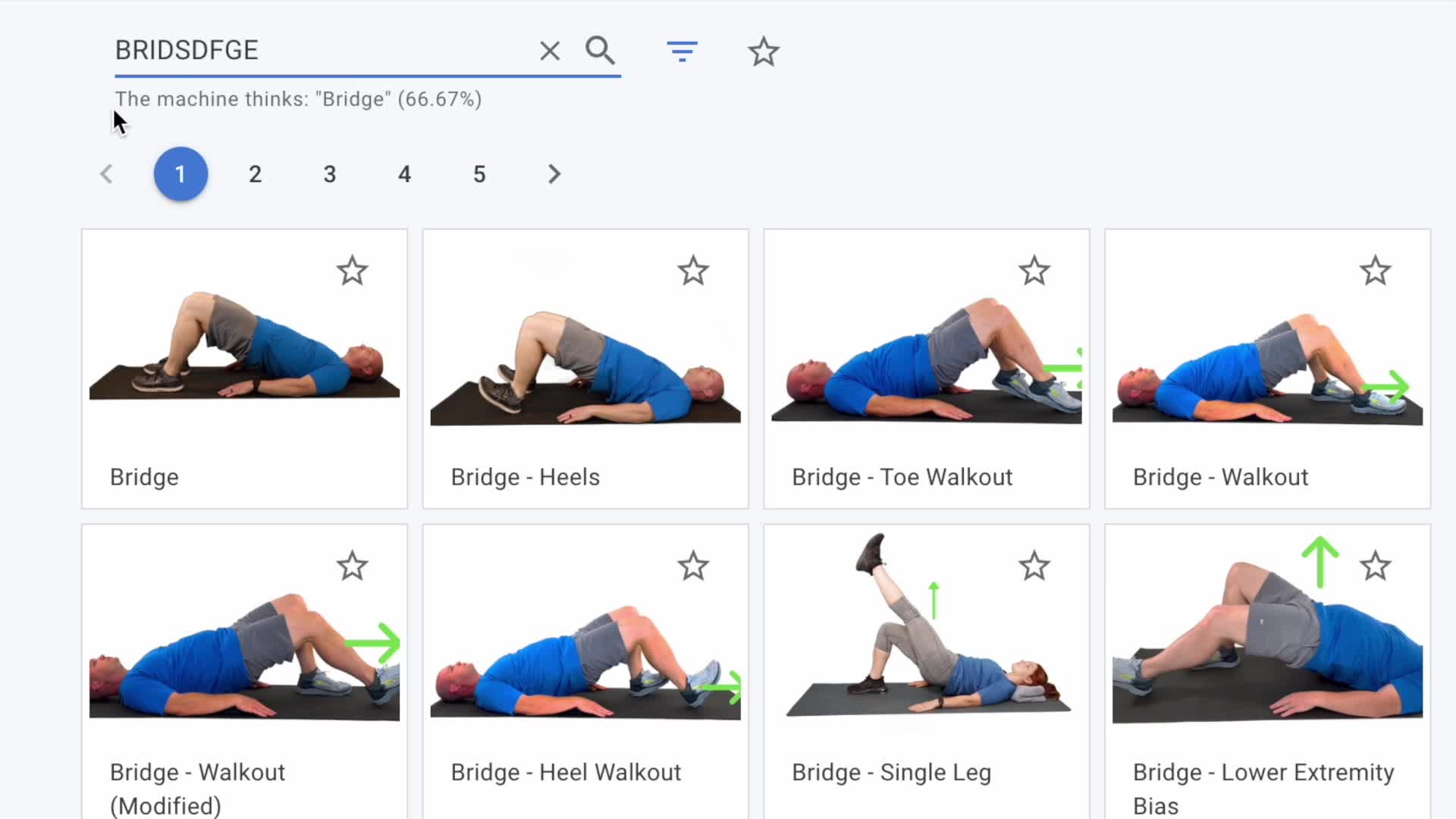Click the magnifying glass search icon
The image size is (1456, 819).
(600, 50)
